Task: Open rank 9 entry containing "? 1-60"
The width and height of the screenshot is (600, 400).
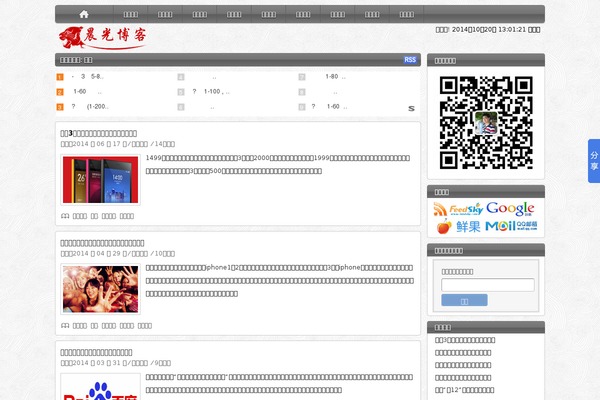Action: (329, 106)
